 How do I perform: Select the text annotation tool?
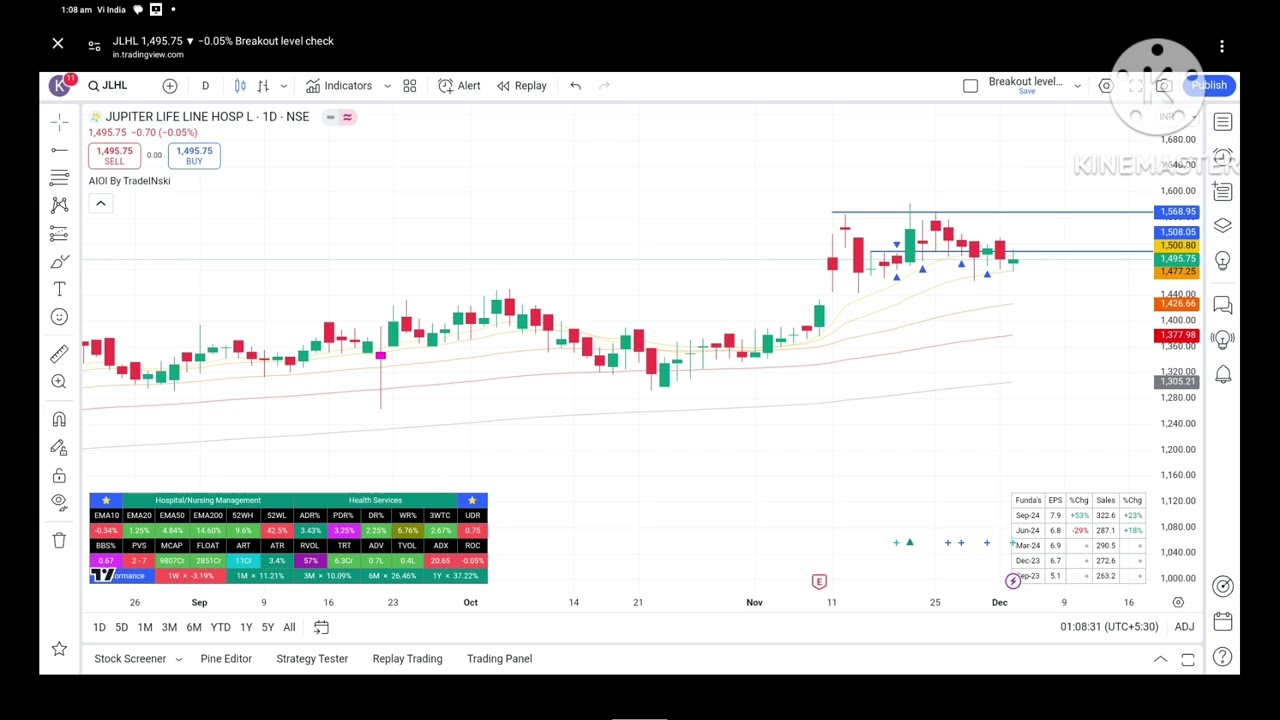coord(59,289)
